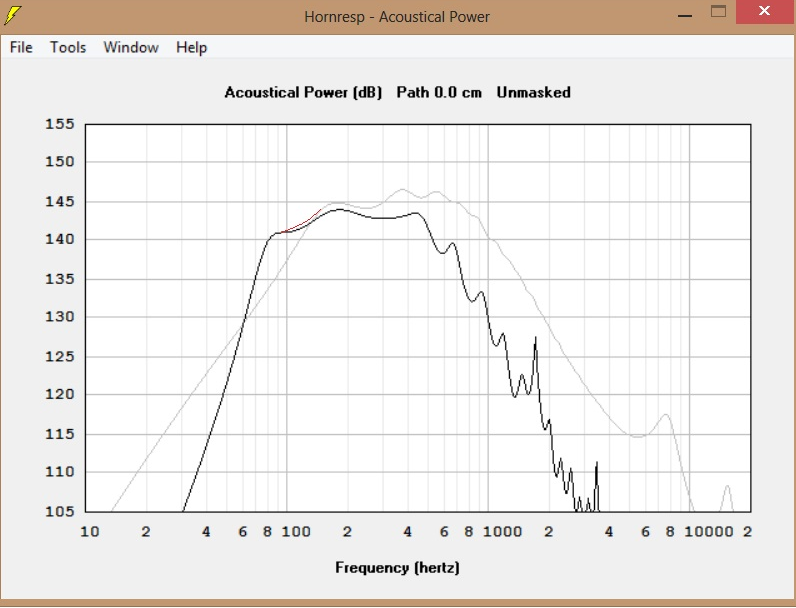Click the Hornresp lightning bolt icon
Image resolution: width=796 pixels, height=608 pixels.
point(13,15)
